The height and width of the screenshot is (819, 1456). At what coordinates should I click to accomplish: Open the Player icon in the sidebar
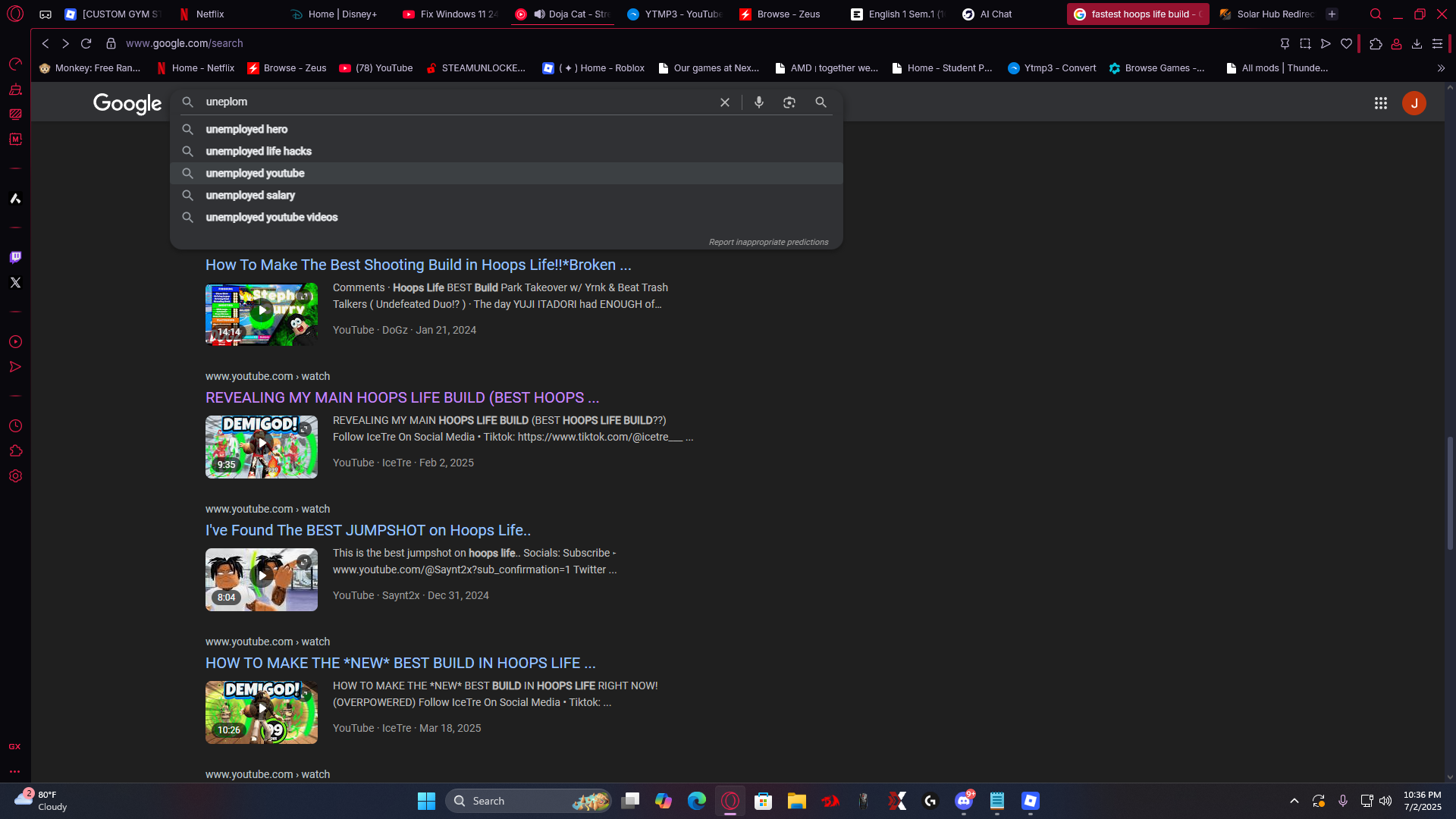coord(15,342)
